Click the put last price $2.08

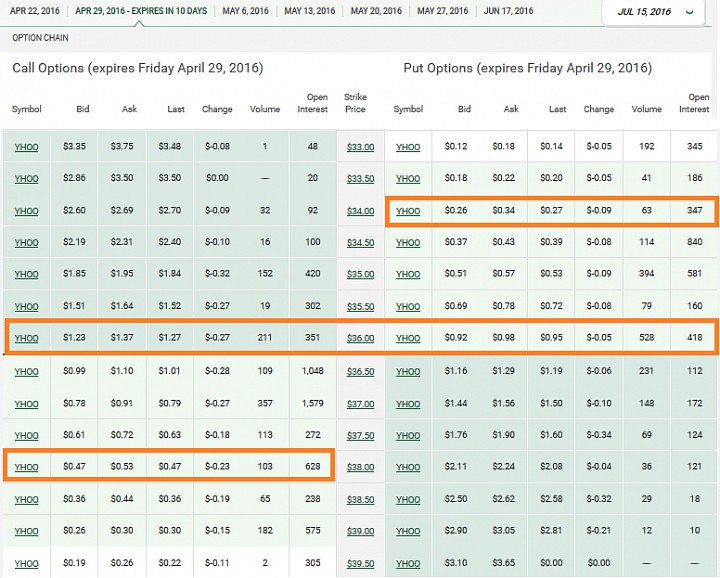tap(551, 466)
